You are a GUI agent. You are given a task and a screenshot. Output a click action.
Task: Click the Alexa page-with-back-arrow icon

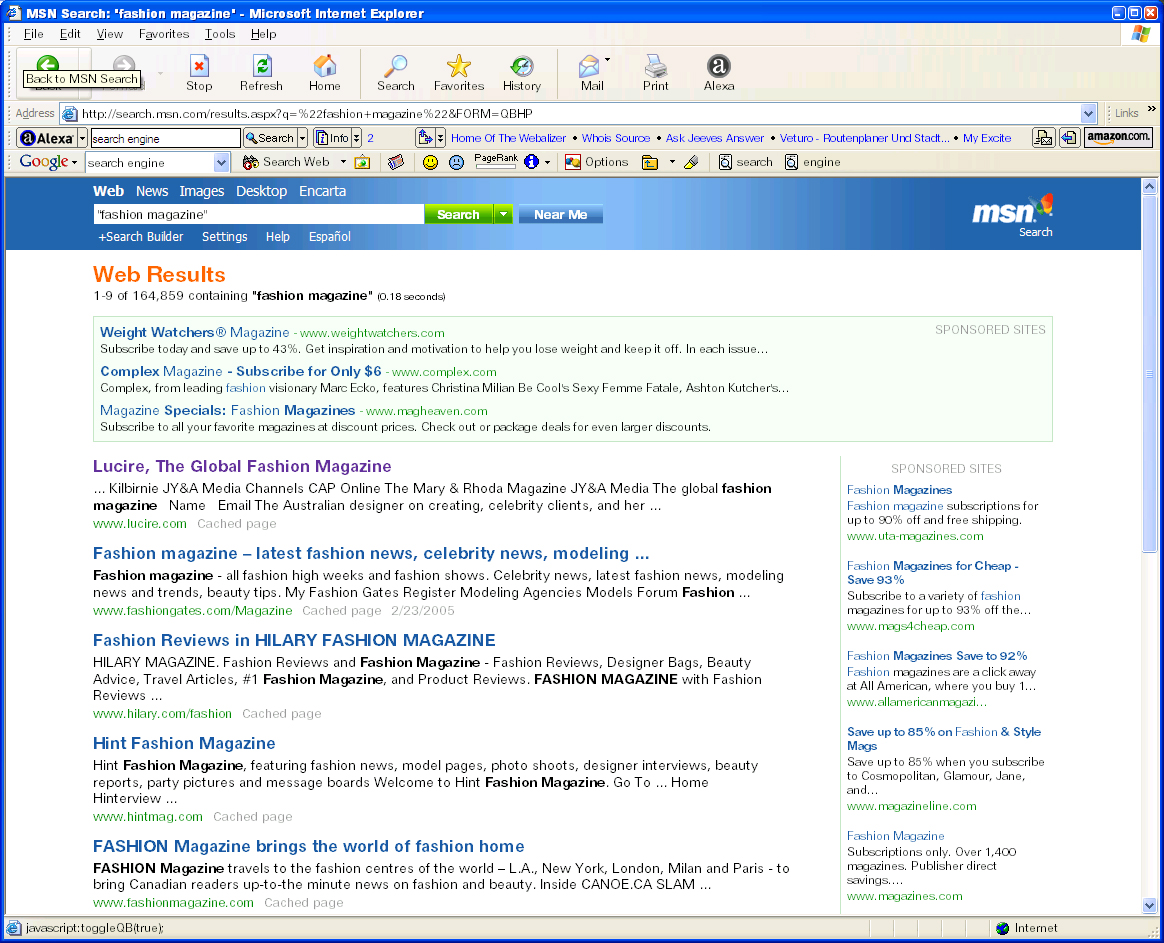click(x=1069, y=137)
